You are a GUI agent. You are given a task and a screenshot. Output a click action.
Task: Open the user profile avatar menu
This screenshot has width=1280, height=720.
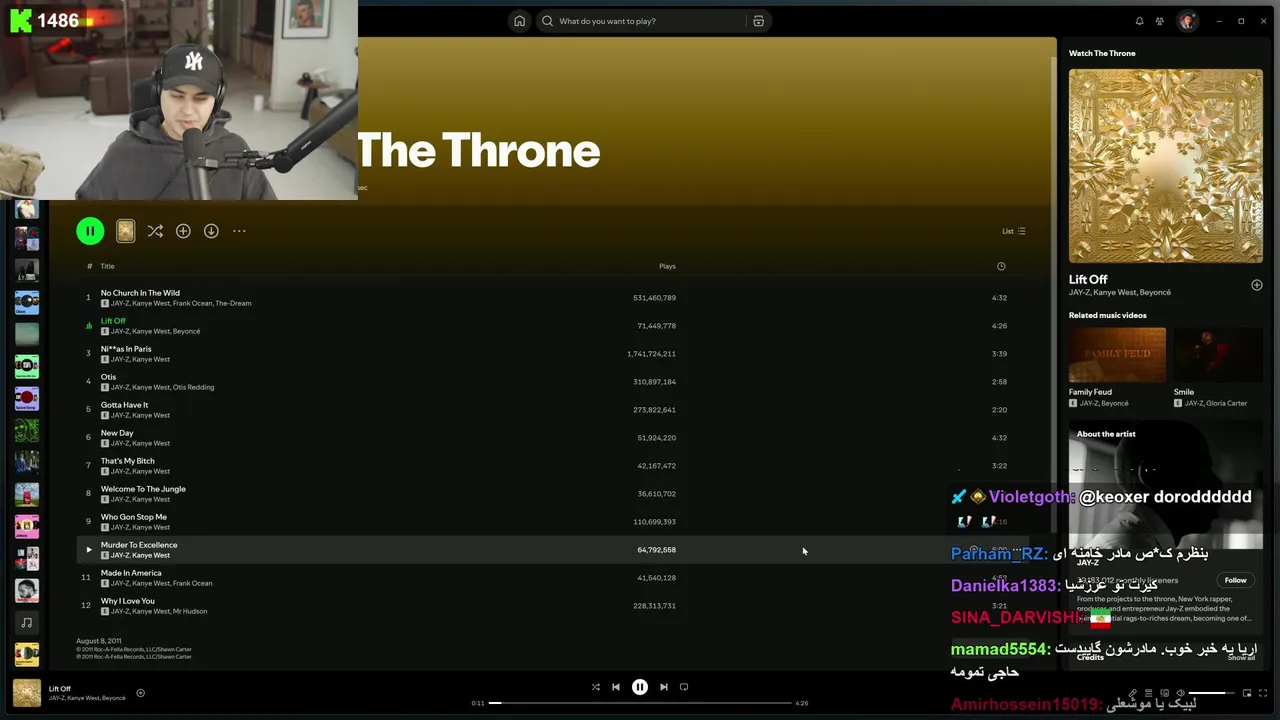1187,21
